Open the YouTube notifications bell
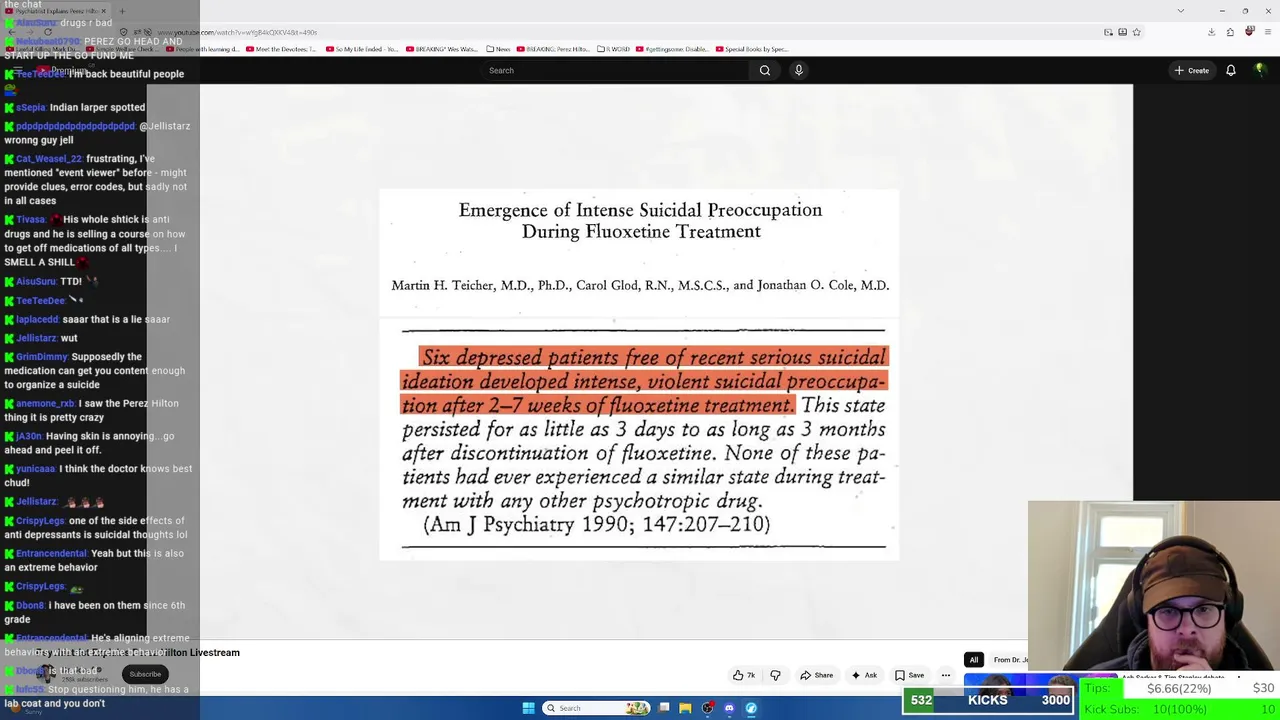1280x720 pixels. point(1231,70)
